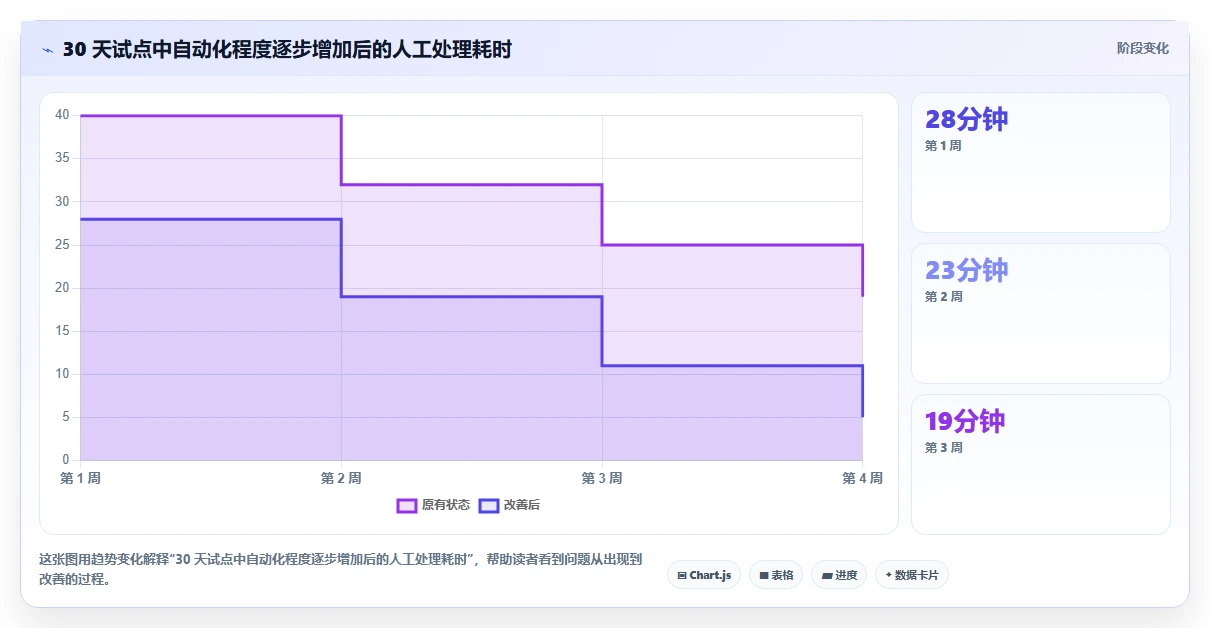Click the y-axis value 0

click(x=65, y=460)
